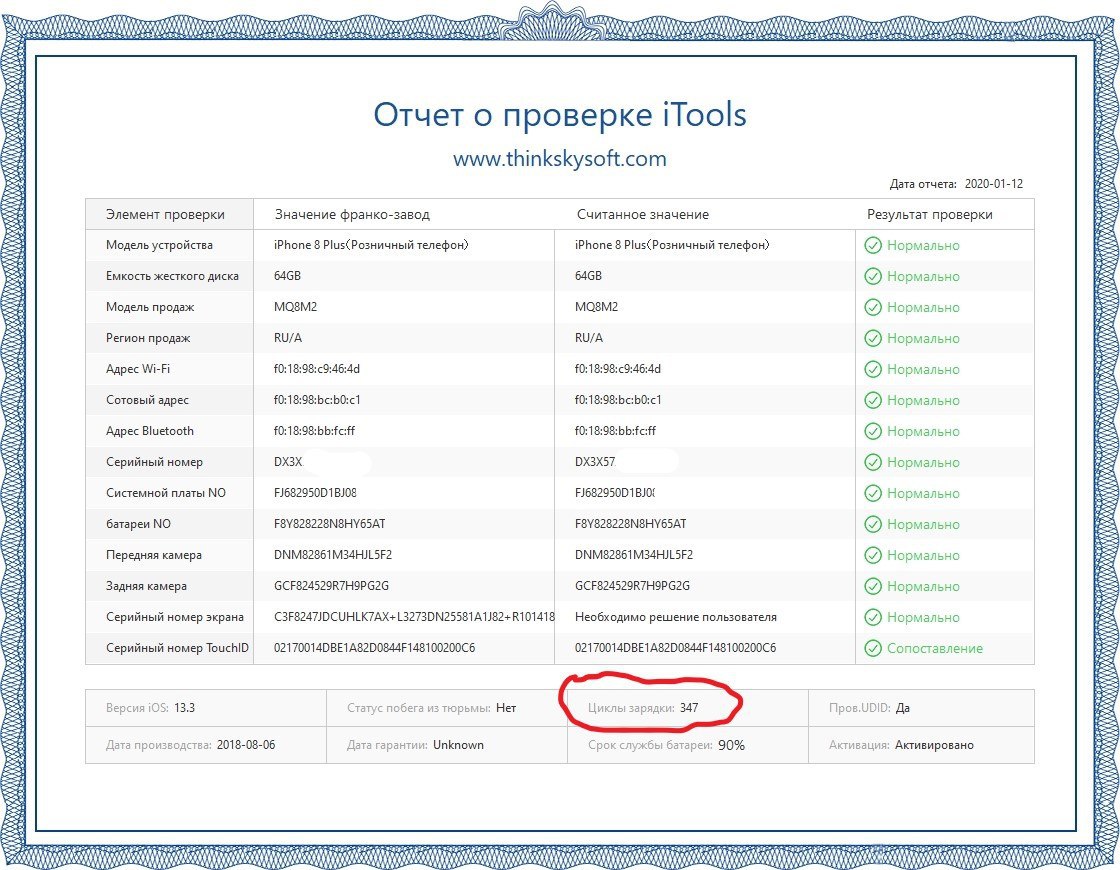This screenshot has height=870, width=1120.
Task: Select Нормально text in батареи NO row
Action: [x=923, y=524]
